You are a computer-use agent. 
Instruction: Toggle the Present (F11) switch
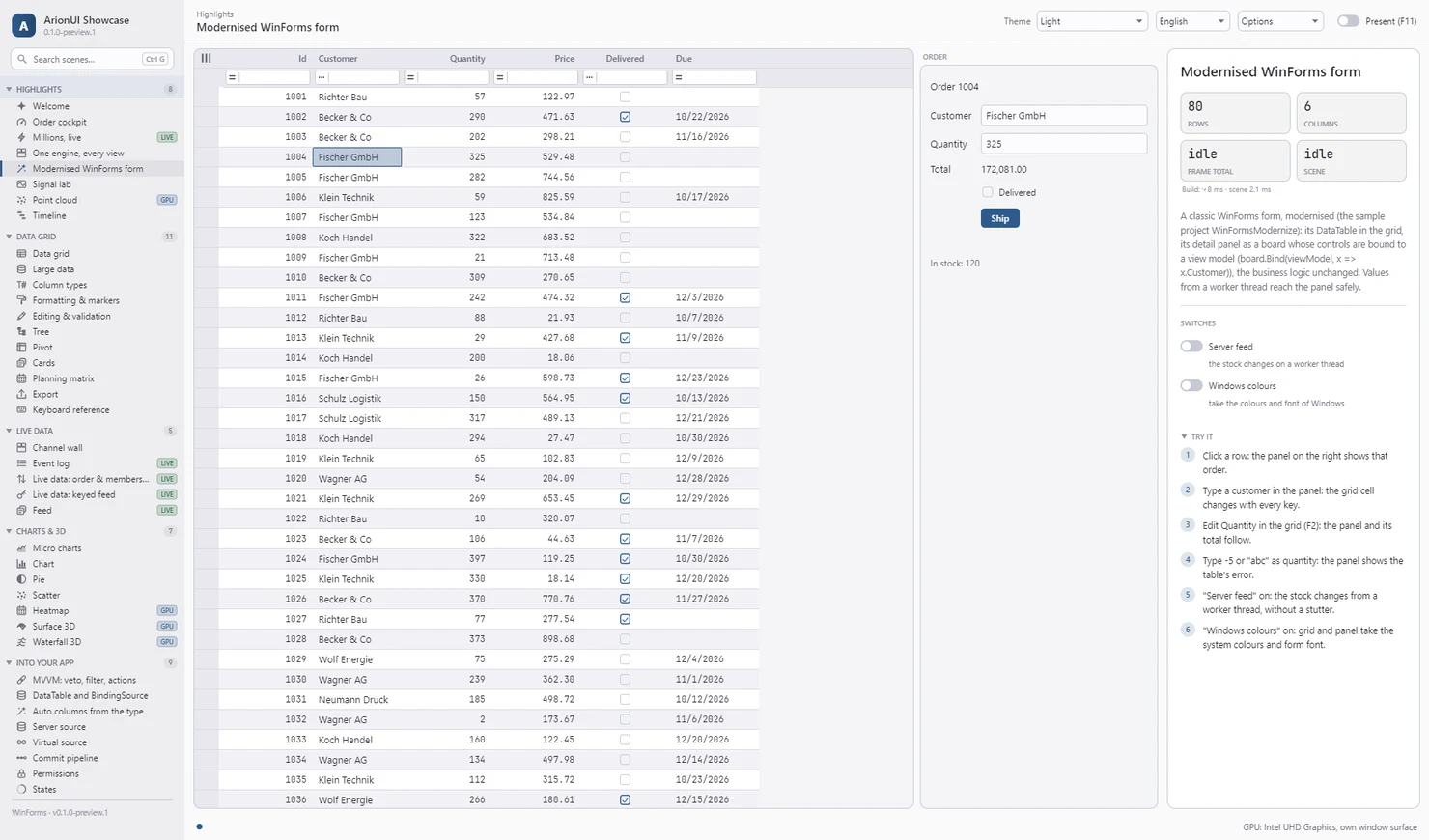pyautogui.click(x=1348, y=21)
